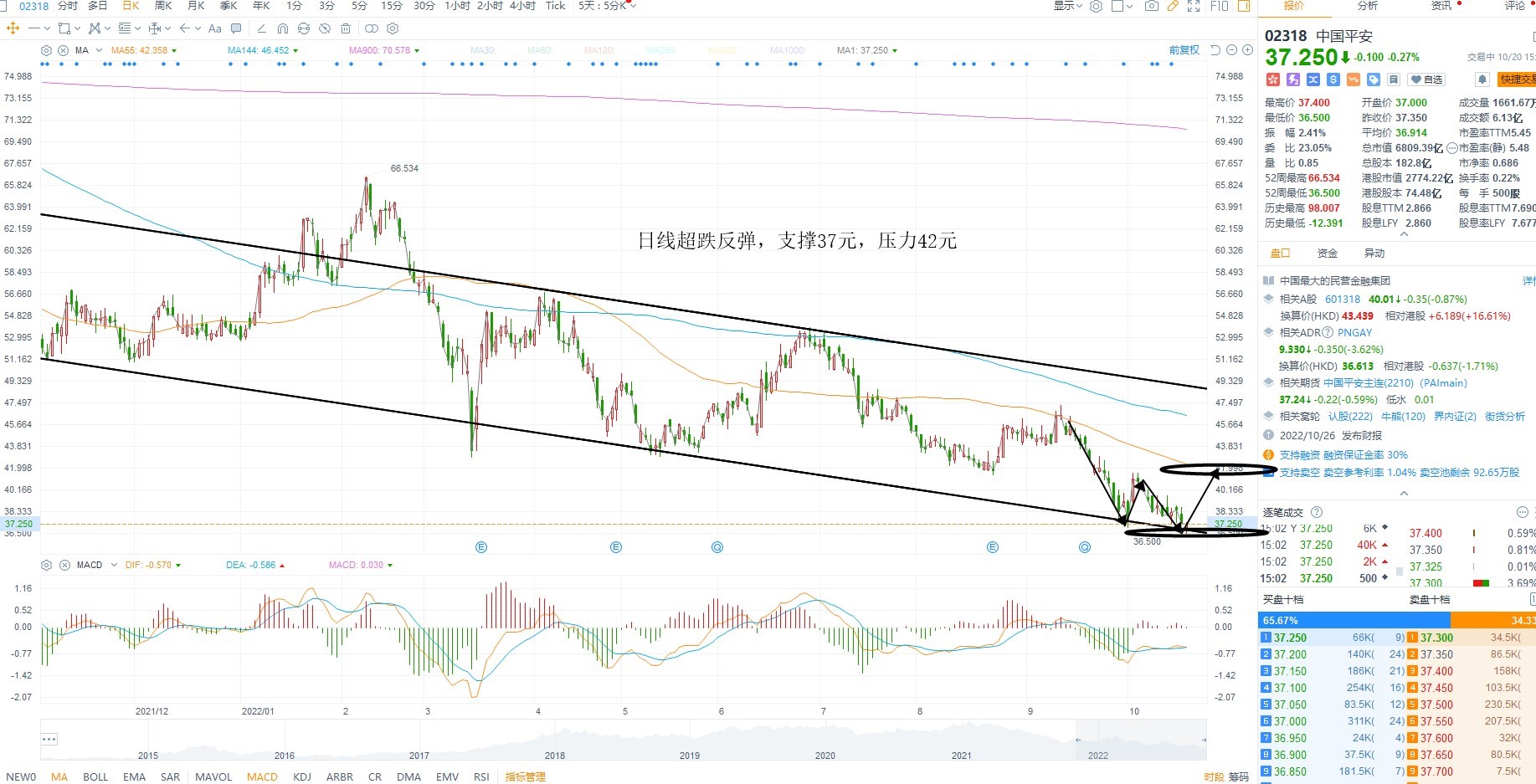The width and height of the screenshot is (1536, 784).
Task: Open drawing toolbar settings gear
Action: tap(393, 28)
